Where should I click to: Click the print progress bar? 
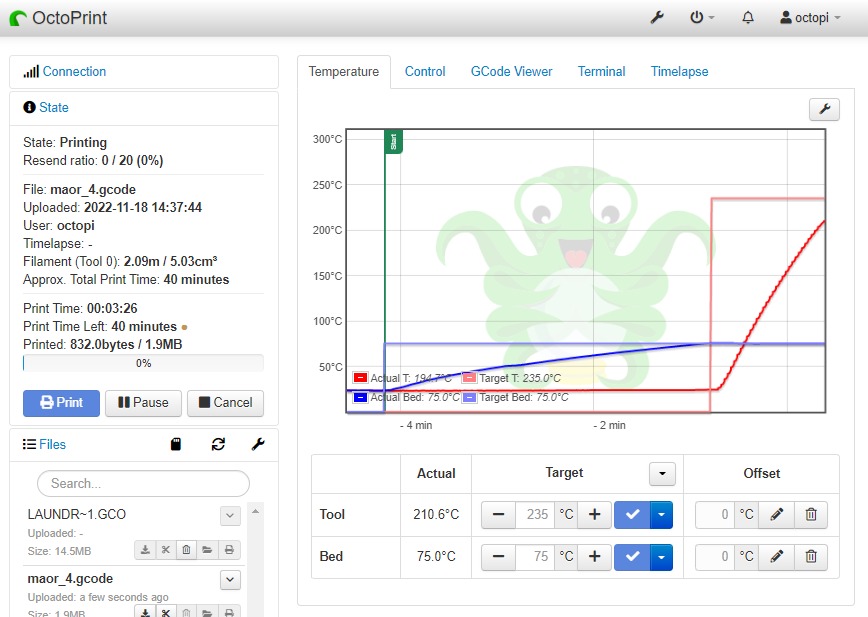point(143,364)
